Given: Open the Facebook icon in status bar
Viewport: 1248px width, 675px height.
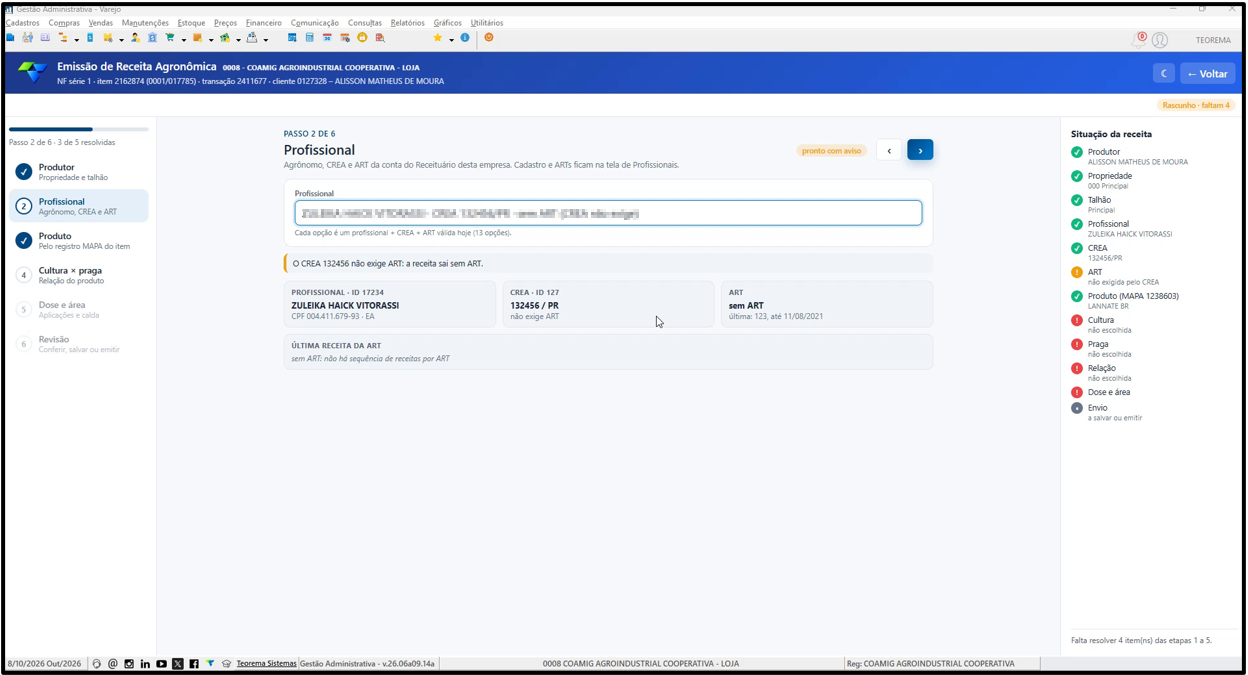Looking at the screenshot, I should pyautogui.click(x=194, y=664).
